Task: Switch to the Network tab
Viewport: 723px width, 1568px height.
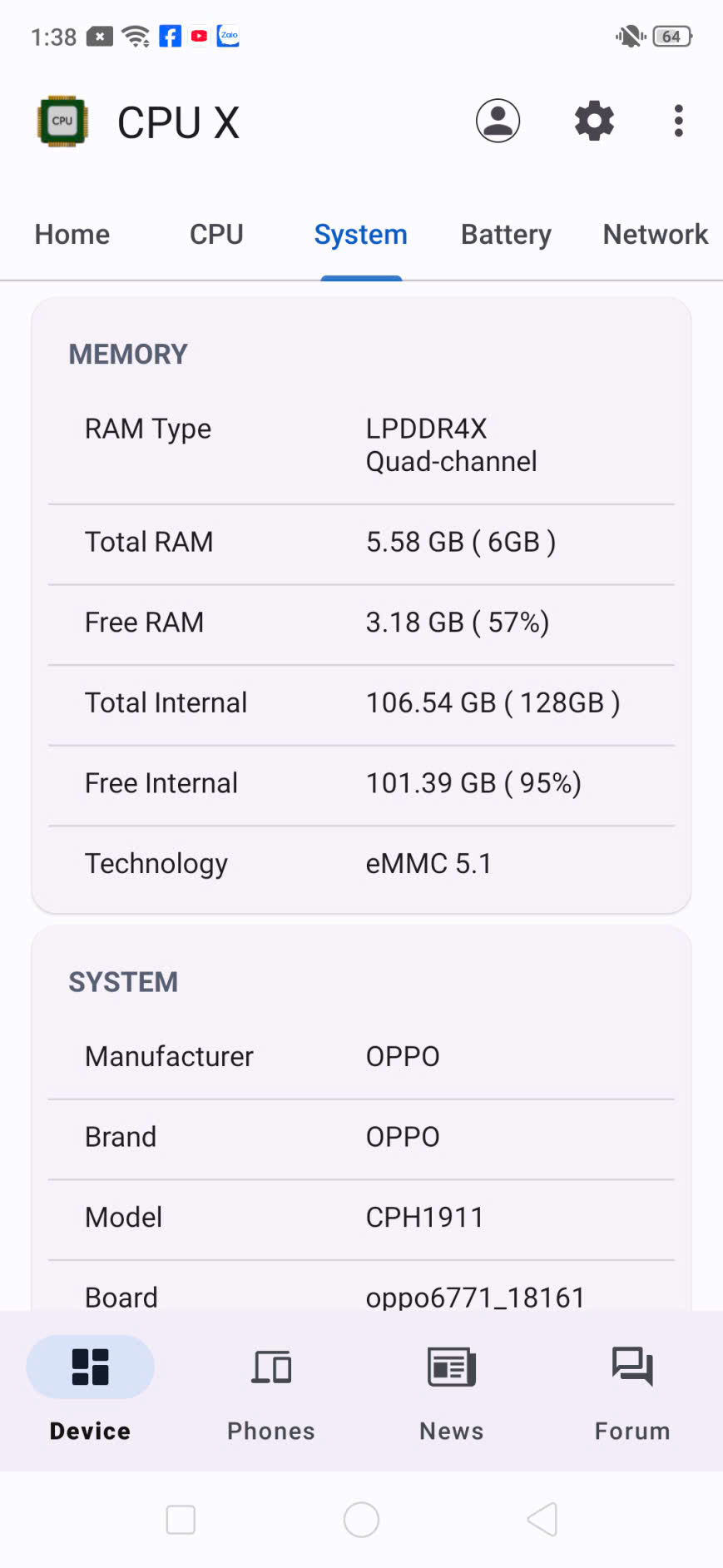Action: coord(655,235)
